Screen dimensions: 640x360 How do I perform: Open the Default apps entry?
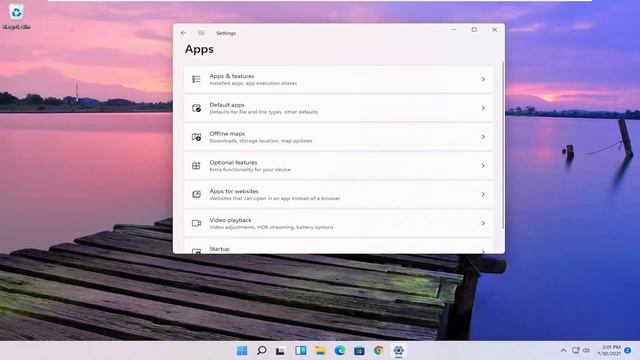(338, 108)
